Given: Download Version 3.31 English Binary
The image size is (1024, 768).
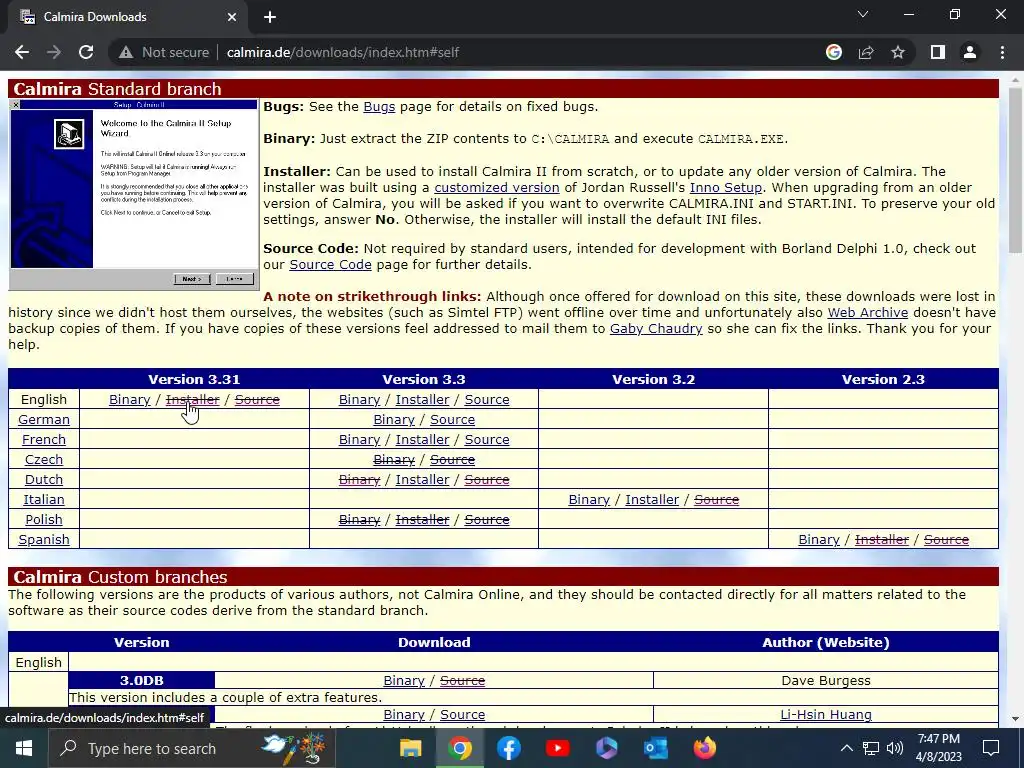Looking at the screenshot, I should tap(129, 400).
